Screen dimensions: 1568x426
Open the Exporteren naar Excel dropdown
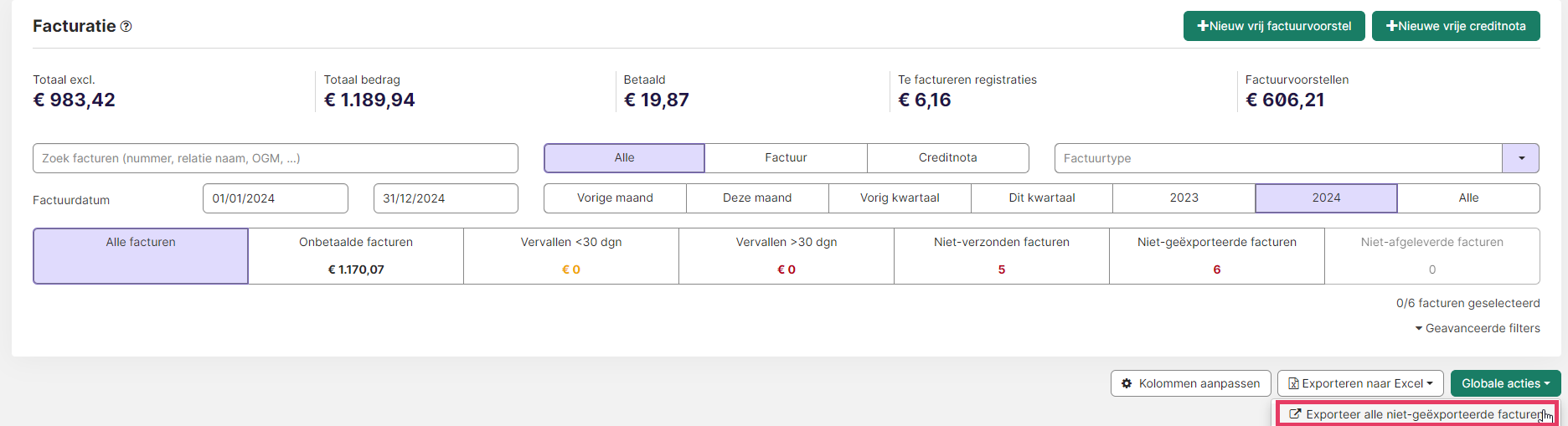point(1360,383)
